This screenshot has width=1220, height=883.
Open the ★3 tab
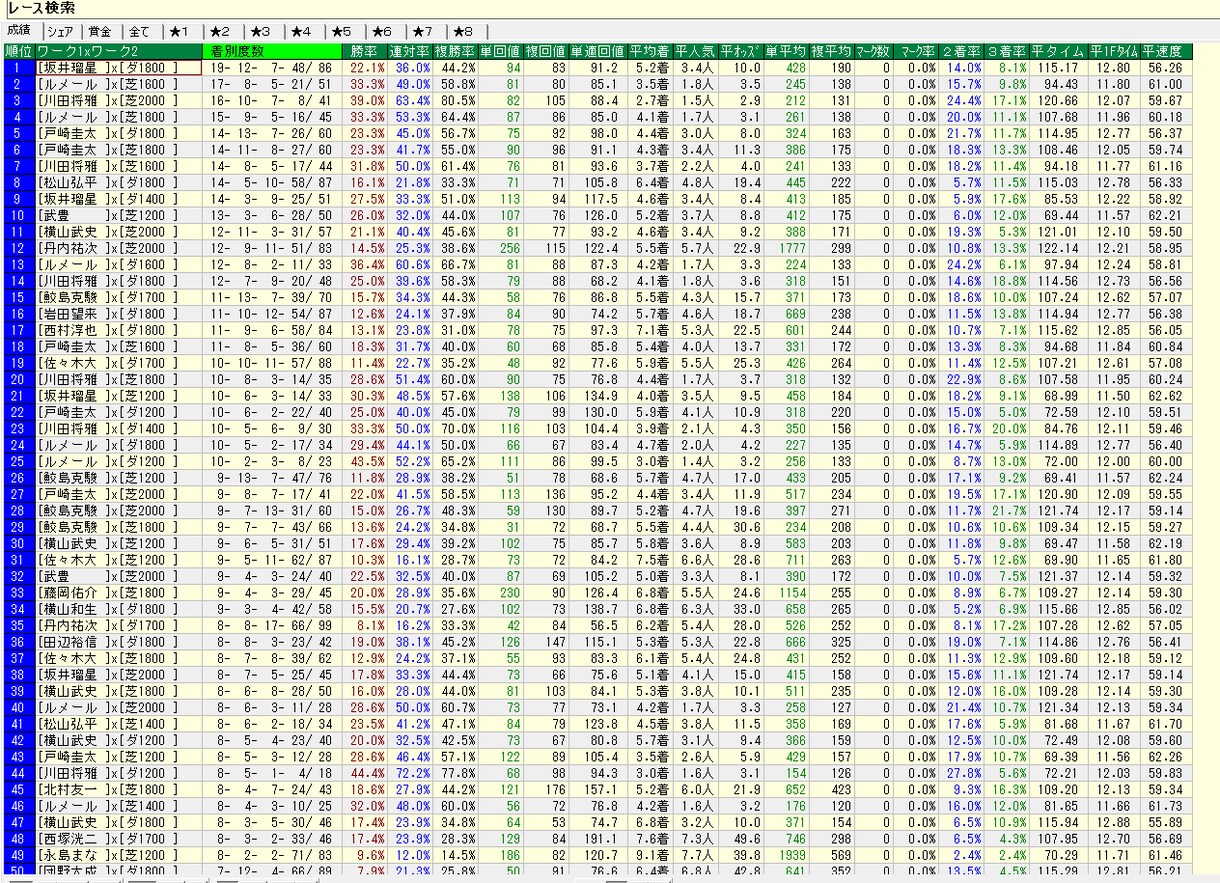(x=262, y=31)
